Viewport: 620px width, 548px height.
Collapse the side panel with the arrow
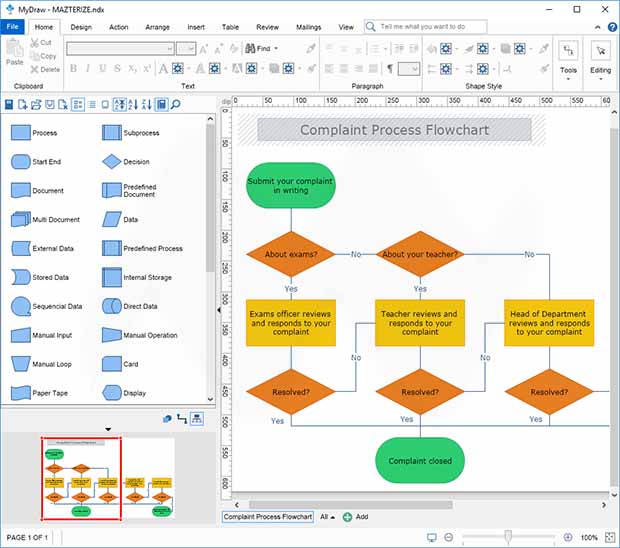(x=219, y=310)
